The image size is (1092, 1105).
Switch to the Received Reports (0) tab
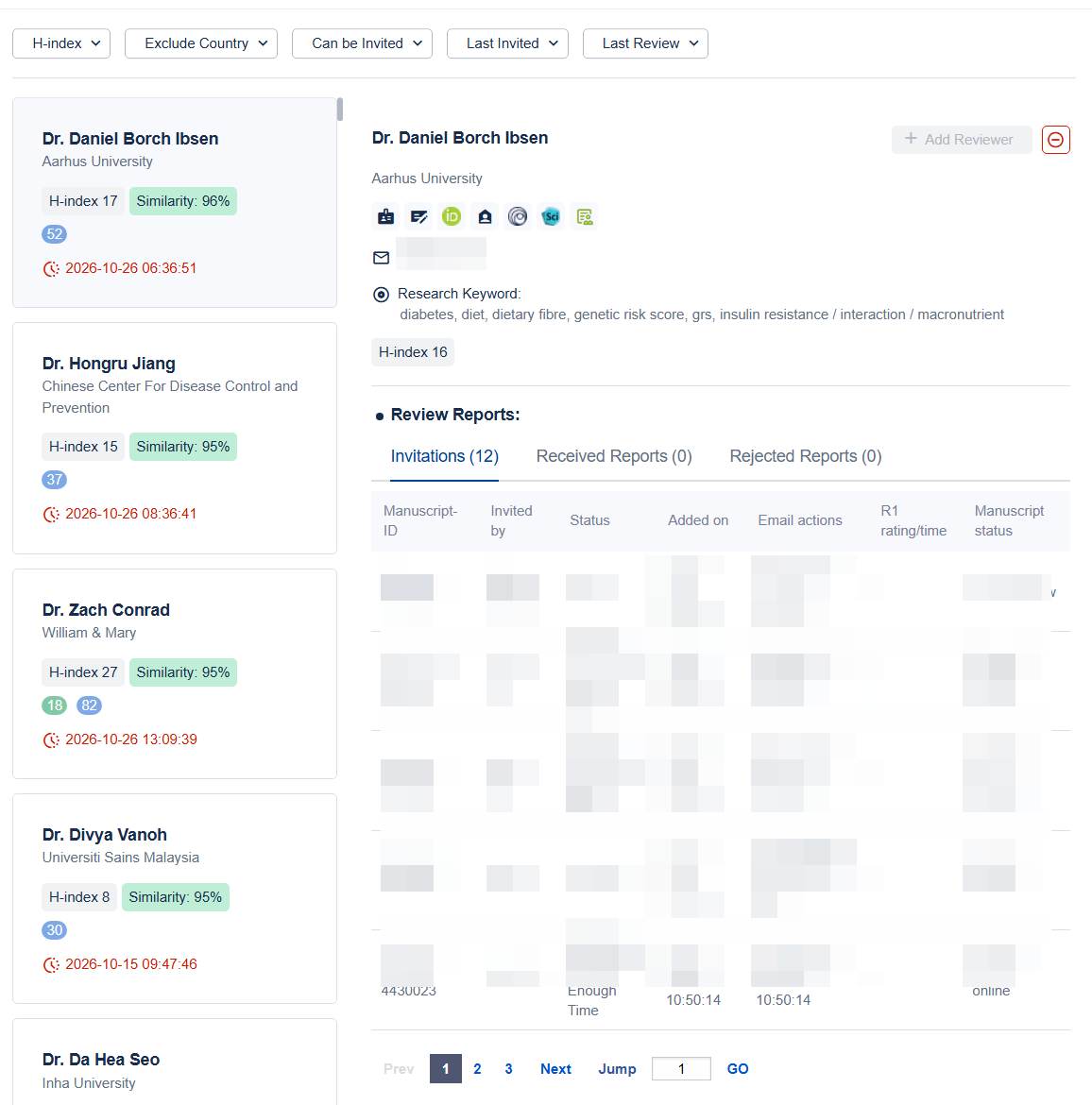pos(614,457)
